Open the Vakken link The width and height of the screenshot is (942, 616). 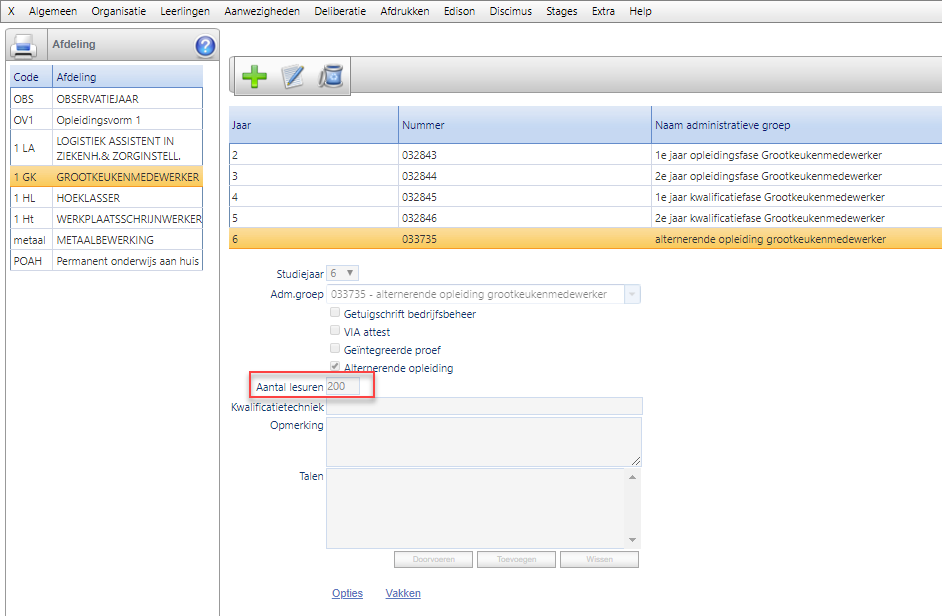tap(403, 594)
